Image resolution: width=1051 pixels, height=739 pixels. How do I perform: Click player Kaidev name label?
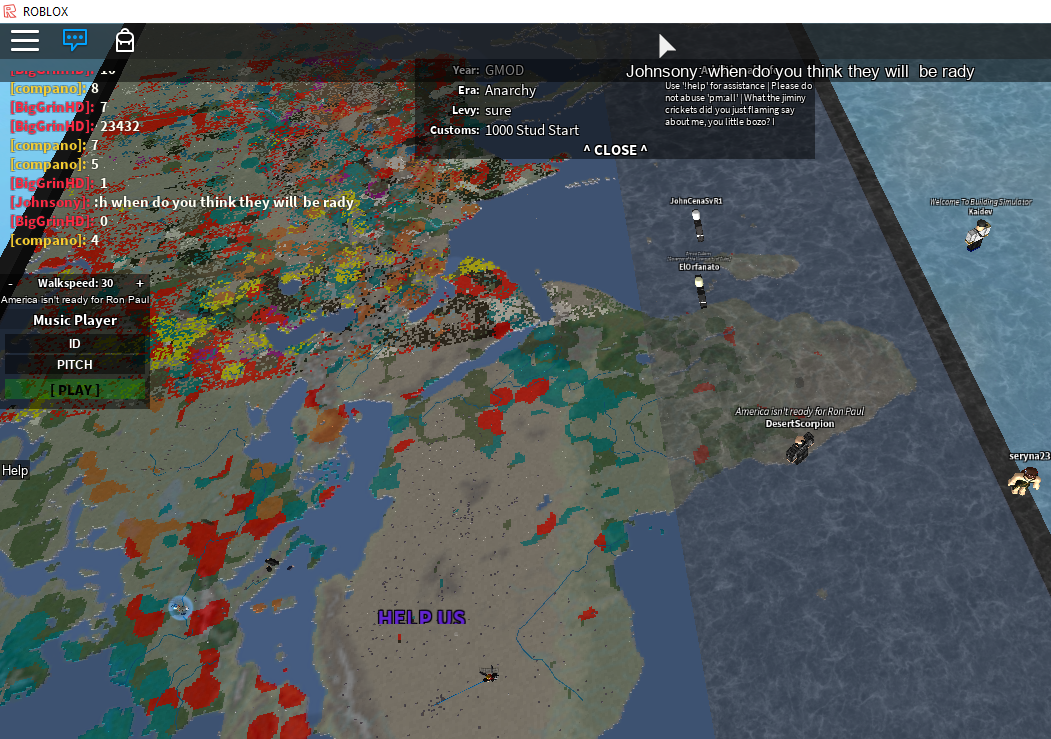980,212
